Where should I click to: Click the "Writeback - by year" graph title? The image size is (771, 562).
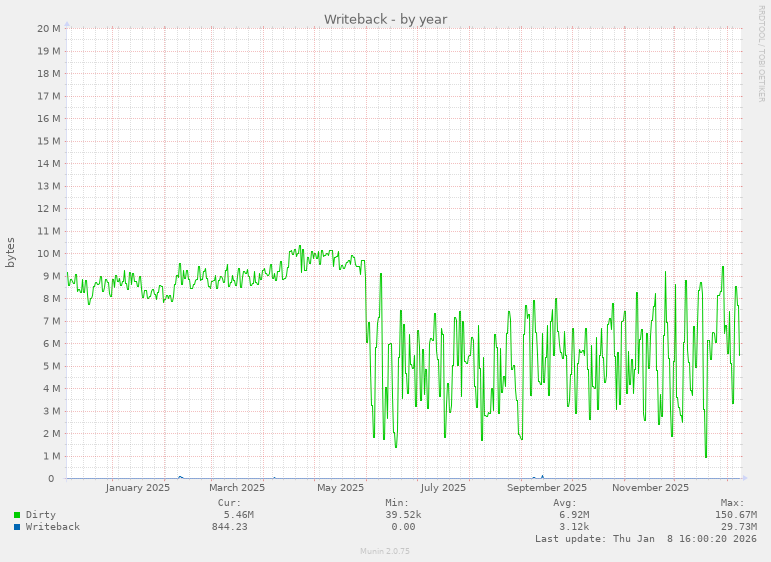point(385,19)
